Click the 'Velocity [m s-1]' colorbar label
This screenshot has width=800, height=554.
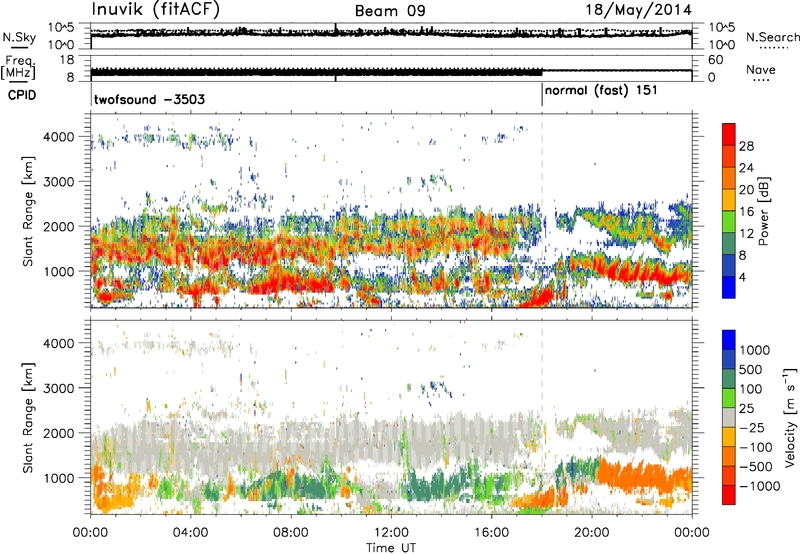coord(790,417)
